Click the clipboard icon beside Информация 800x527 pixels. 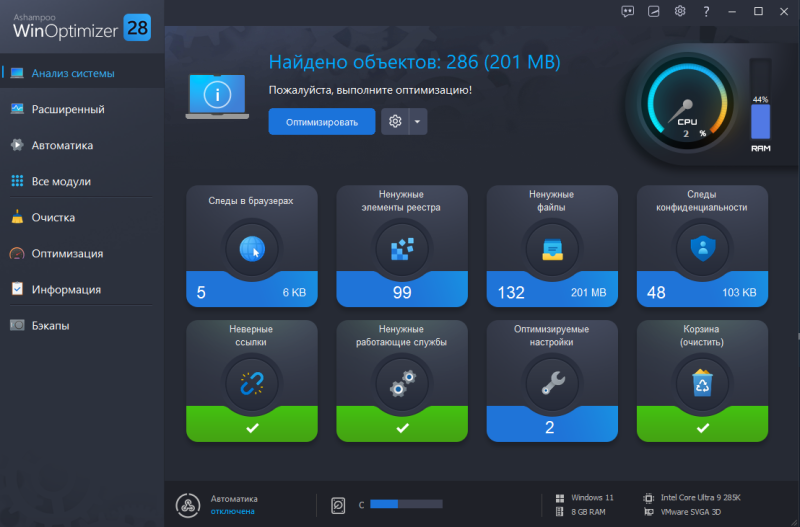point(17,289)
